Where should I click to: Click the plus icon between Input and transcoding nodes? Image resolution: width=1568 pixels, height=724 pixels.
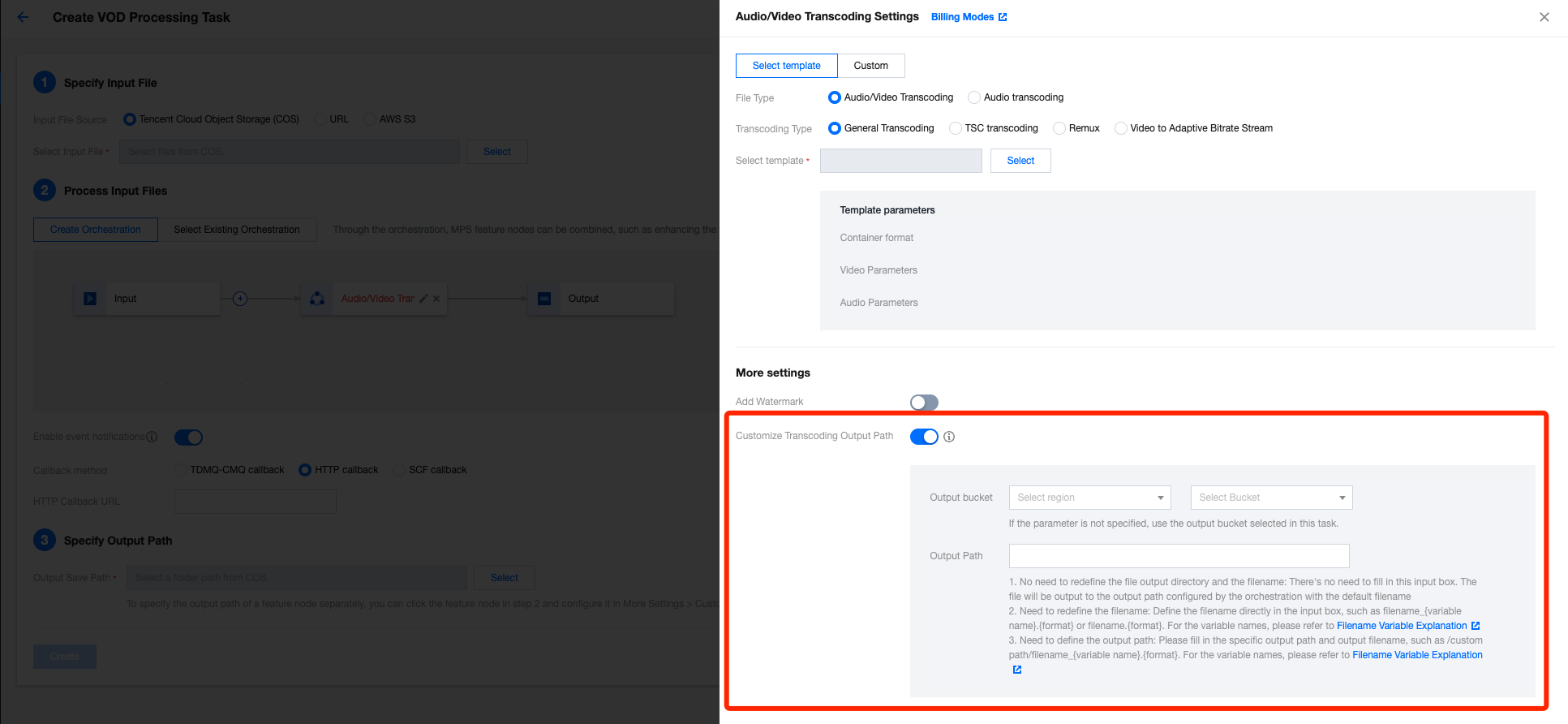pos(240,299)
